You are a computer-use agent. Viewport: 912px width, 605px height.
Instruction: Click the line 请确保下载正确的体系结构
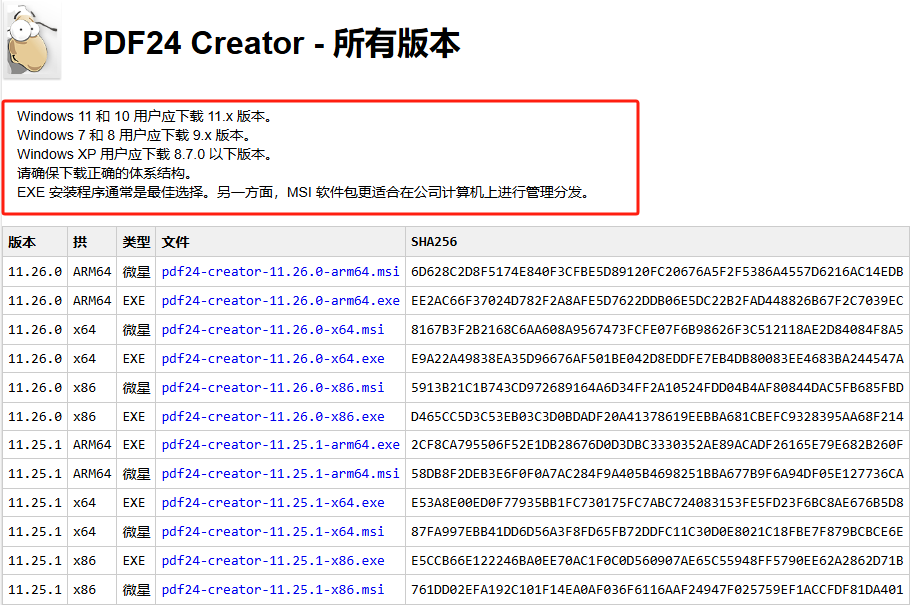[x=105, y=173]
